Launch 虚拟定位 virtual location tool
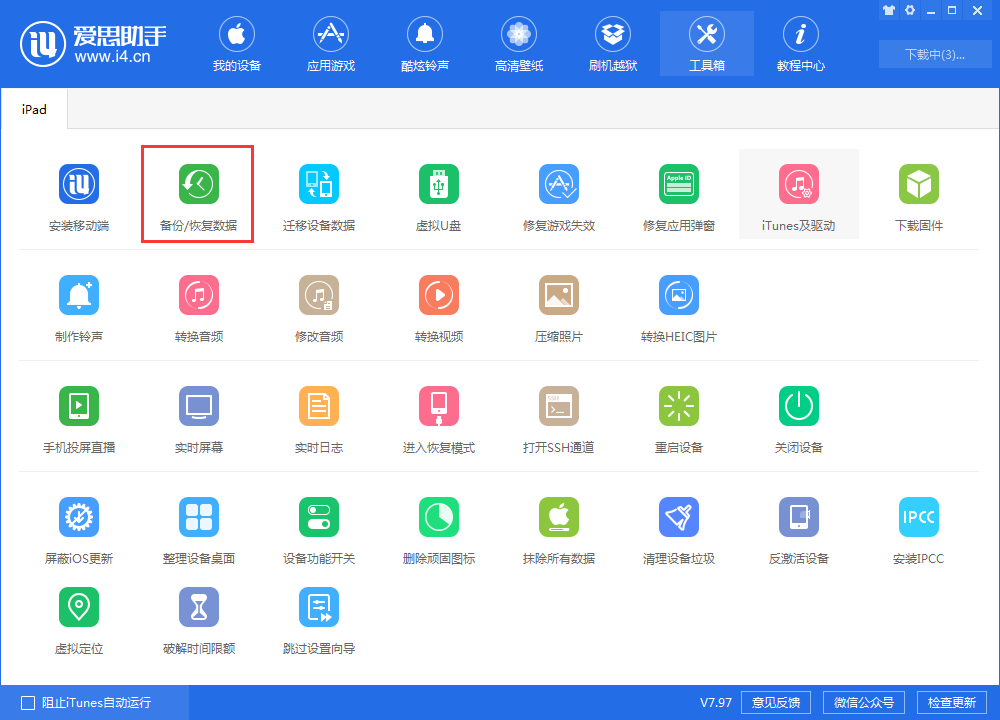The width and height of the screenshot is (1000, 720). point(78,617)
